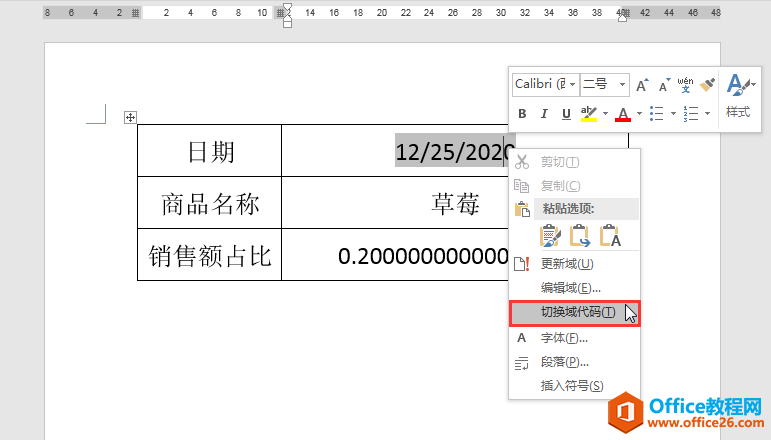This screenshot has height=440, width=771.
Task: Click the Grow Font icon
Action: click(642, 84)
